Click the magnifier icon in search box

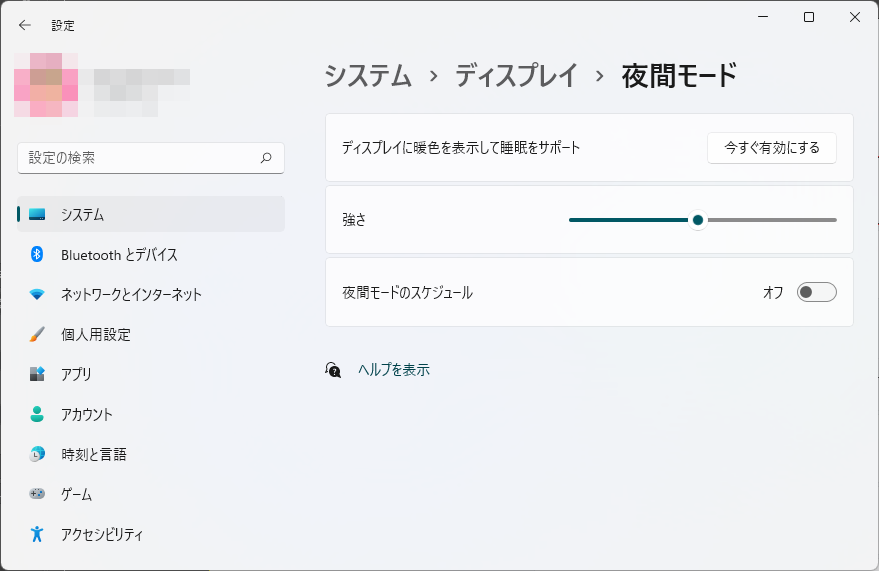click(266, 158)
